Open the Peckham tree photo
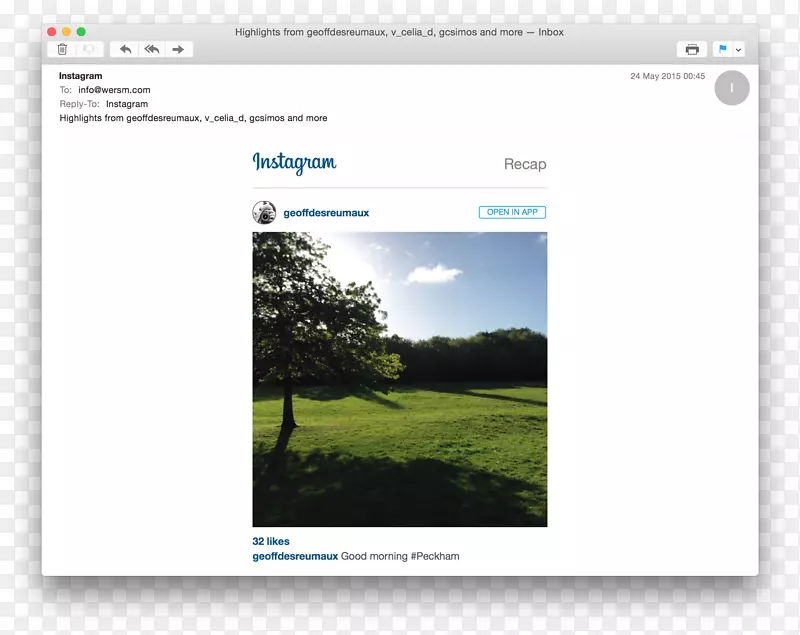 tap(399, 379)
